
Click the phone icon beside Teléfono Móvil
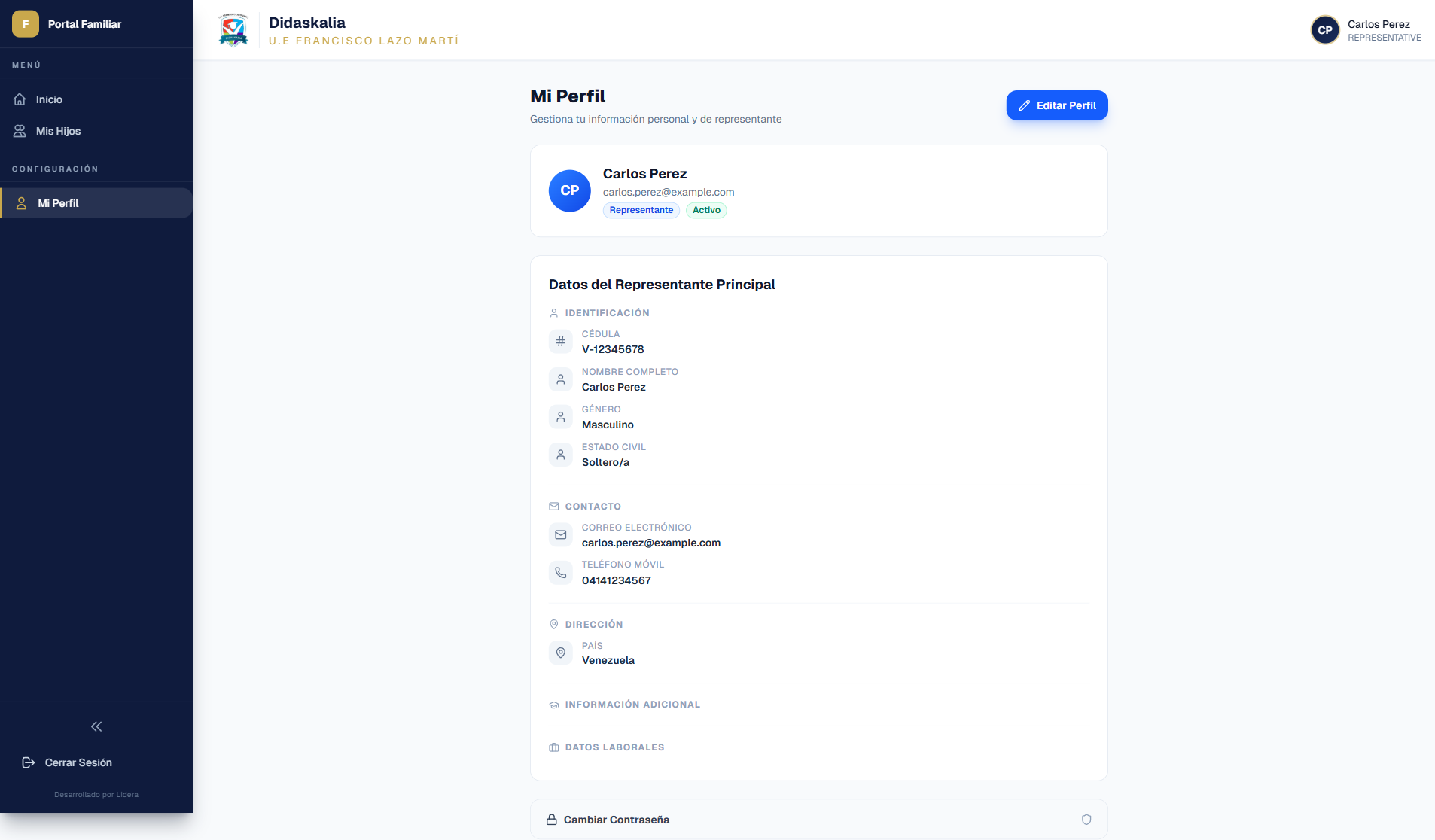click(561, 573)
